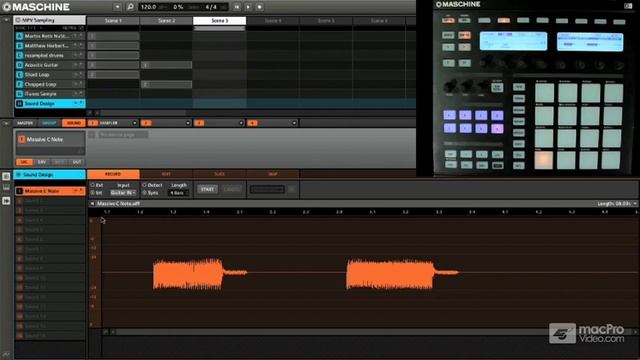Screen dimensions: 640x360
Task: Switch to the SOUND tab
Action: click(73, 123)
